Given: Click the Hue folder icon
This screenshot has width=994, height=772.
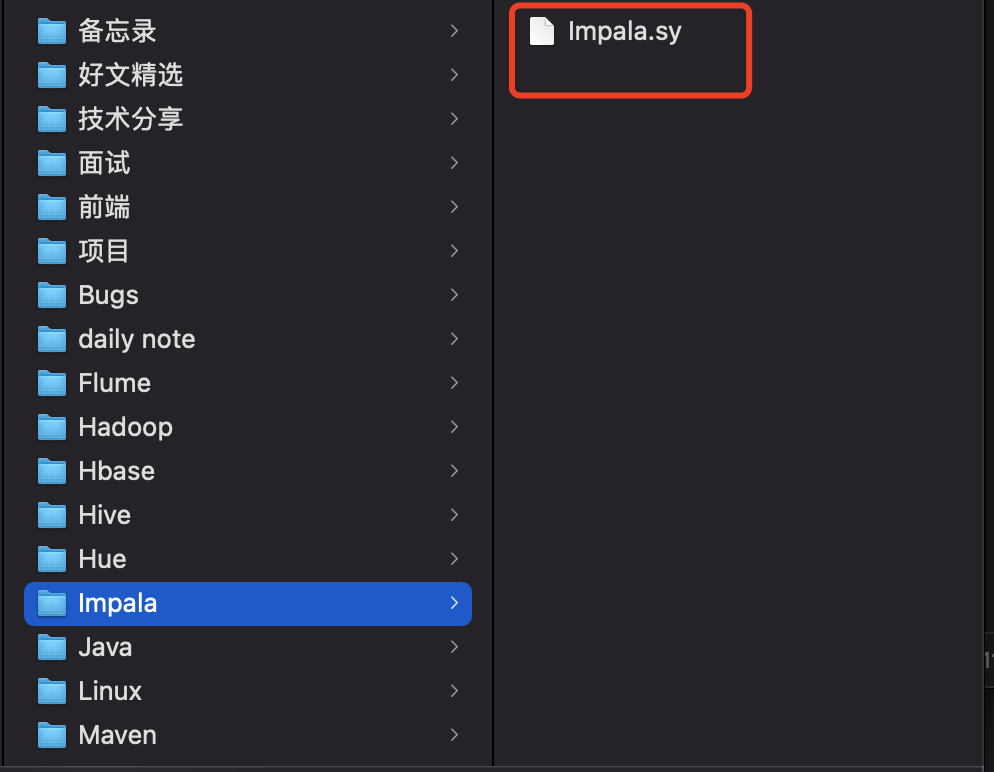Looking at the screenshot, I should [x=51, y=559].
